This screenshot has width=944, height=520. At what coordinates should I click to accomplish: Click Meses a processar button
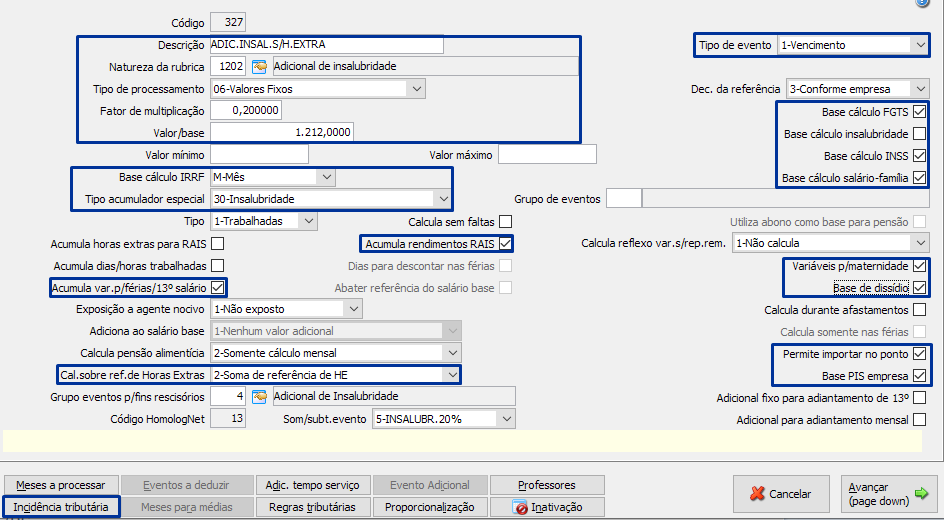(61, 485)
